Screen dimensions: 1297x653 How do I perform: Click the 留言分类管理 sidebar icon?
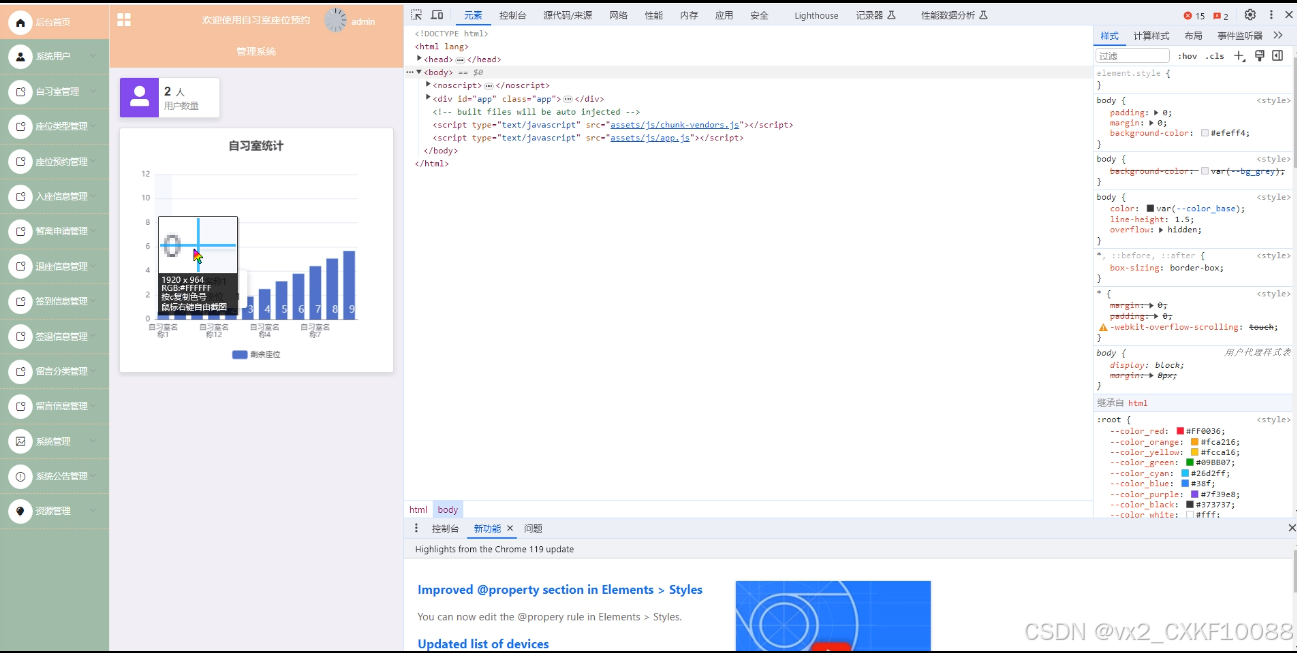click(x=20, y=371)
